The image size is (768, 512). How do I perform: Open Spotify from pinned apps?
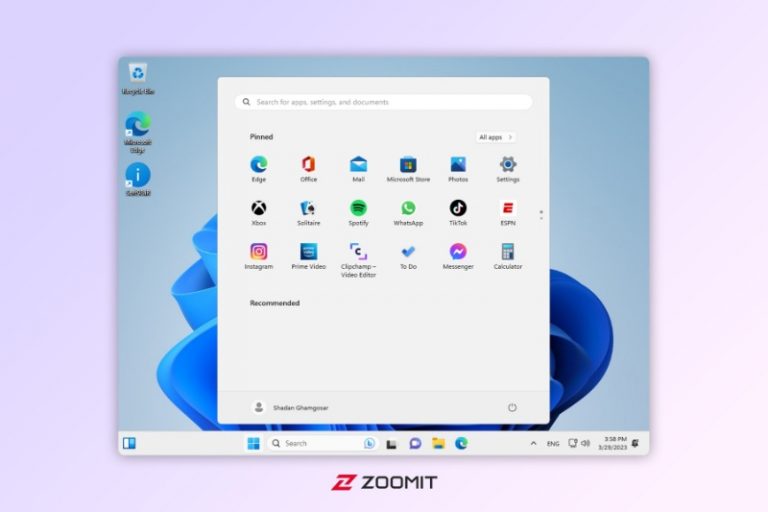click(x=359, y=213)
